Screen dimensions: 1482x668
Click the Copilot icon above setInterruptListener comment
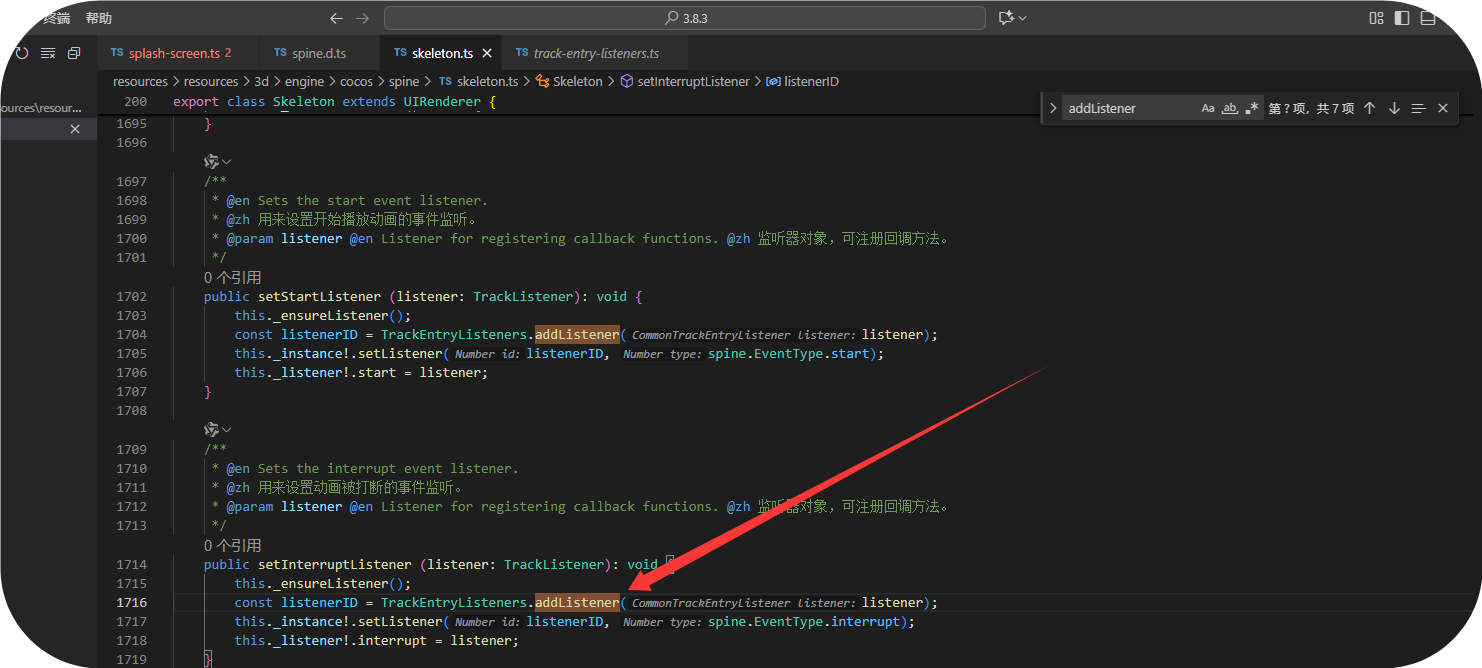click(x=211, y=429)
